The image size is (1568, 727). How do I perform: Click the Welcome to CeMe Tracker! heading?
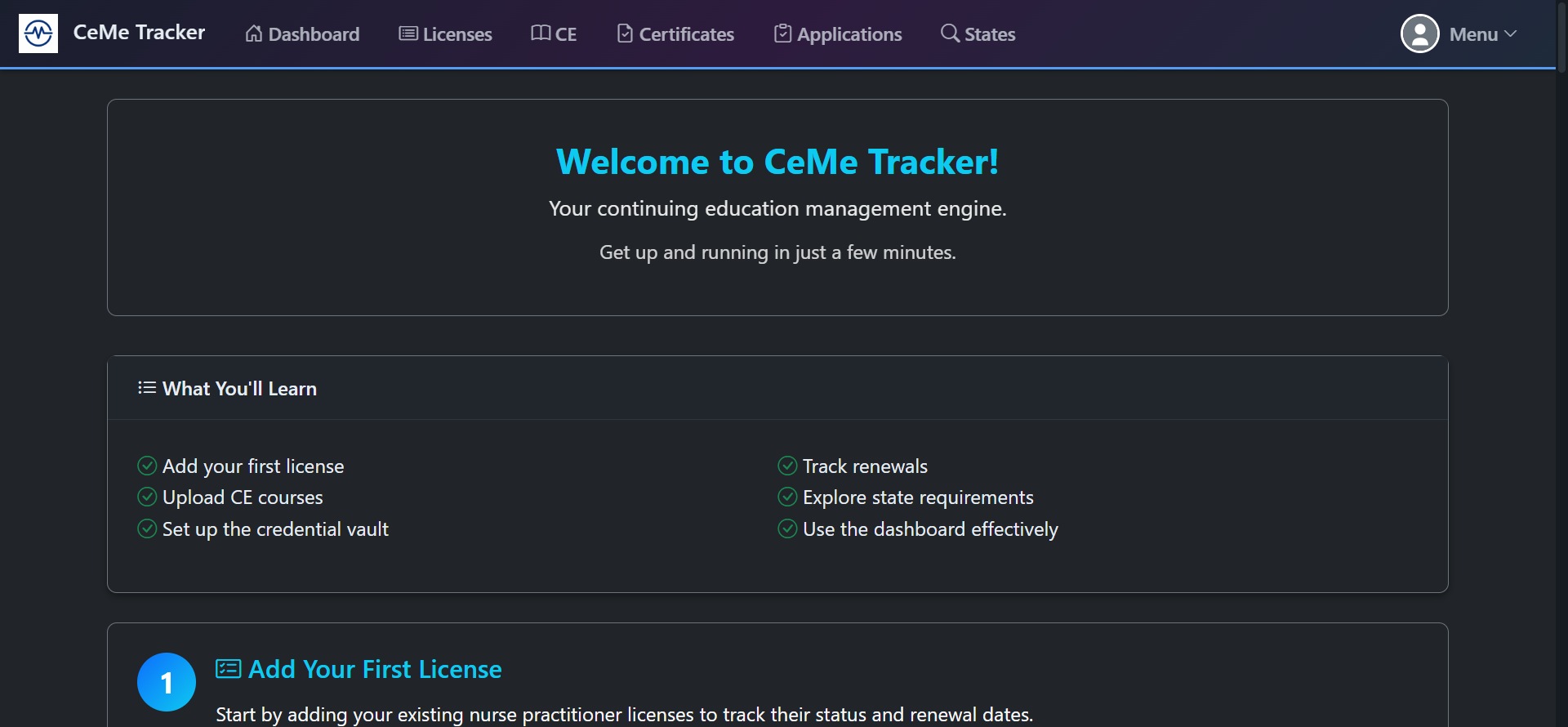[x=777, y=162]
